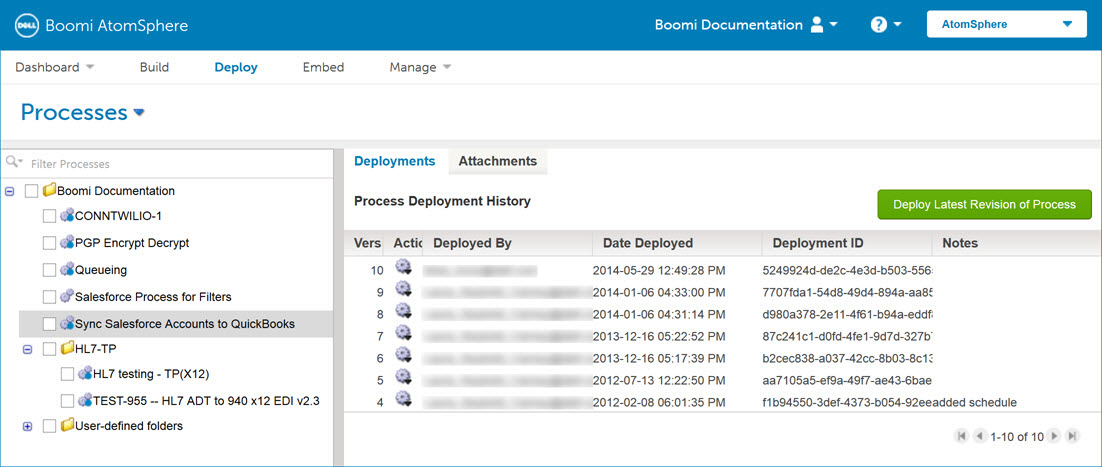Click the HL7-TP folder icon
1102x467 pixels.
coord(67,347)
